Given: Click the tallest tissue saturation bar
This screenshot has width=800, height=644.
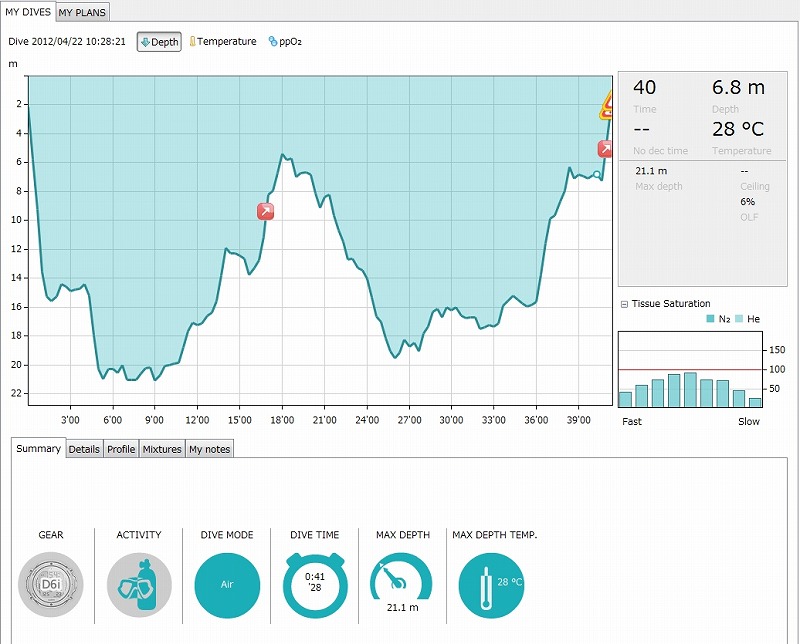Looking at the screenshot, I should (690, 389).
